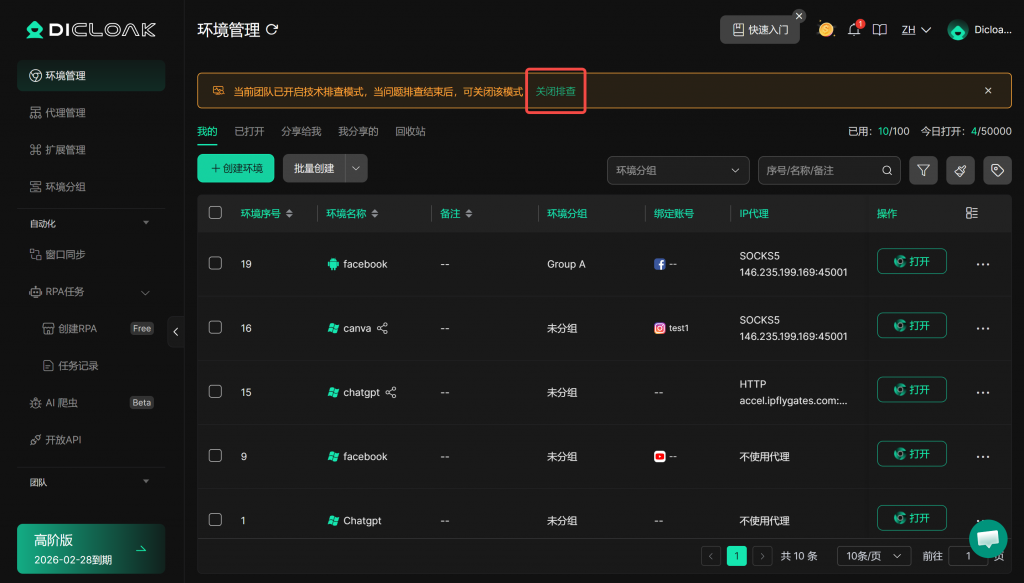Screen dimensions: 1024x583
Task: Open 代理管理 in the sidebar
Action: pos(65,113)
